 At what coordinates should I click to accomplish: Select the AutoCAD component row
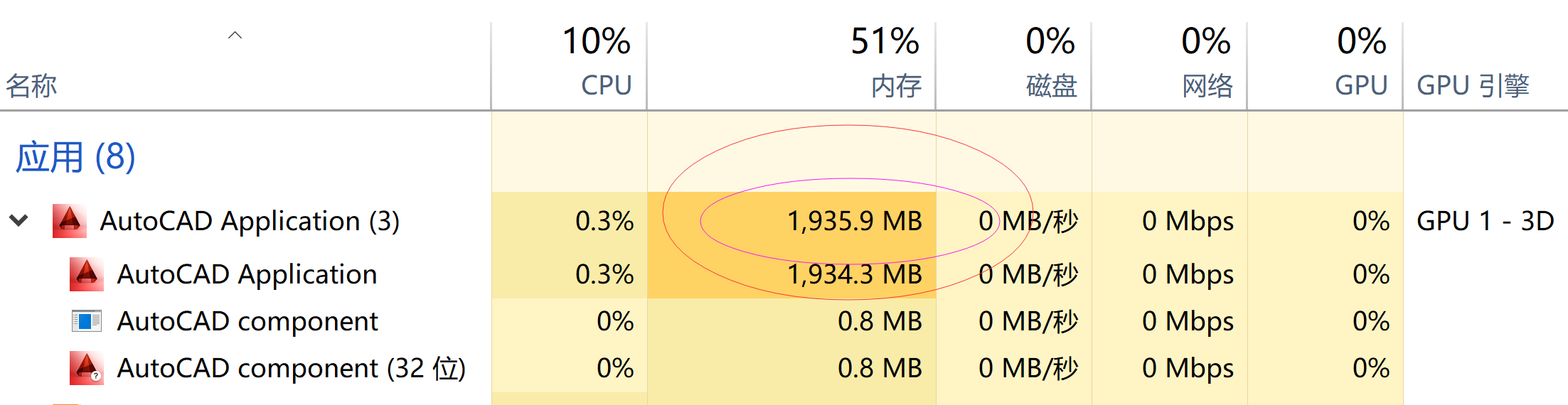pyautogui.click(x=784, y=321)
